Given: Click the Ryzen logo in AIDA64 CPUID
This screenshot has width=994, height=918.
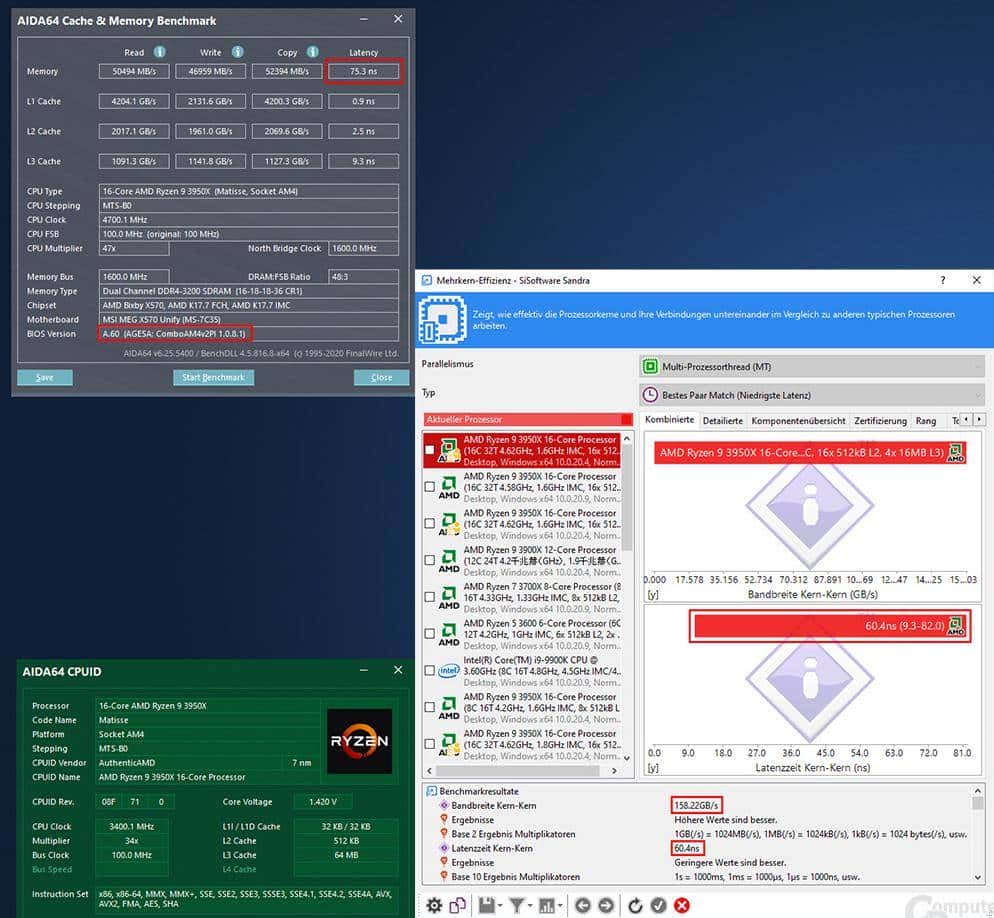Looking at the screenshot, I should (x=359, y=740).
